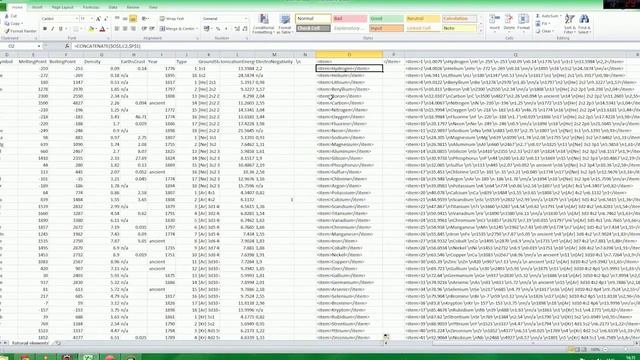Viewport: 640px width, 360px height.
Task: Open Format as Table gallery
Action: pos(284,24)
